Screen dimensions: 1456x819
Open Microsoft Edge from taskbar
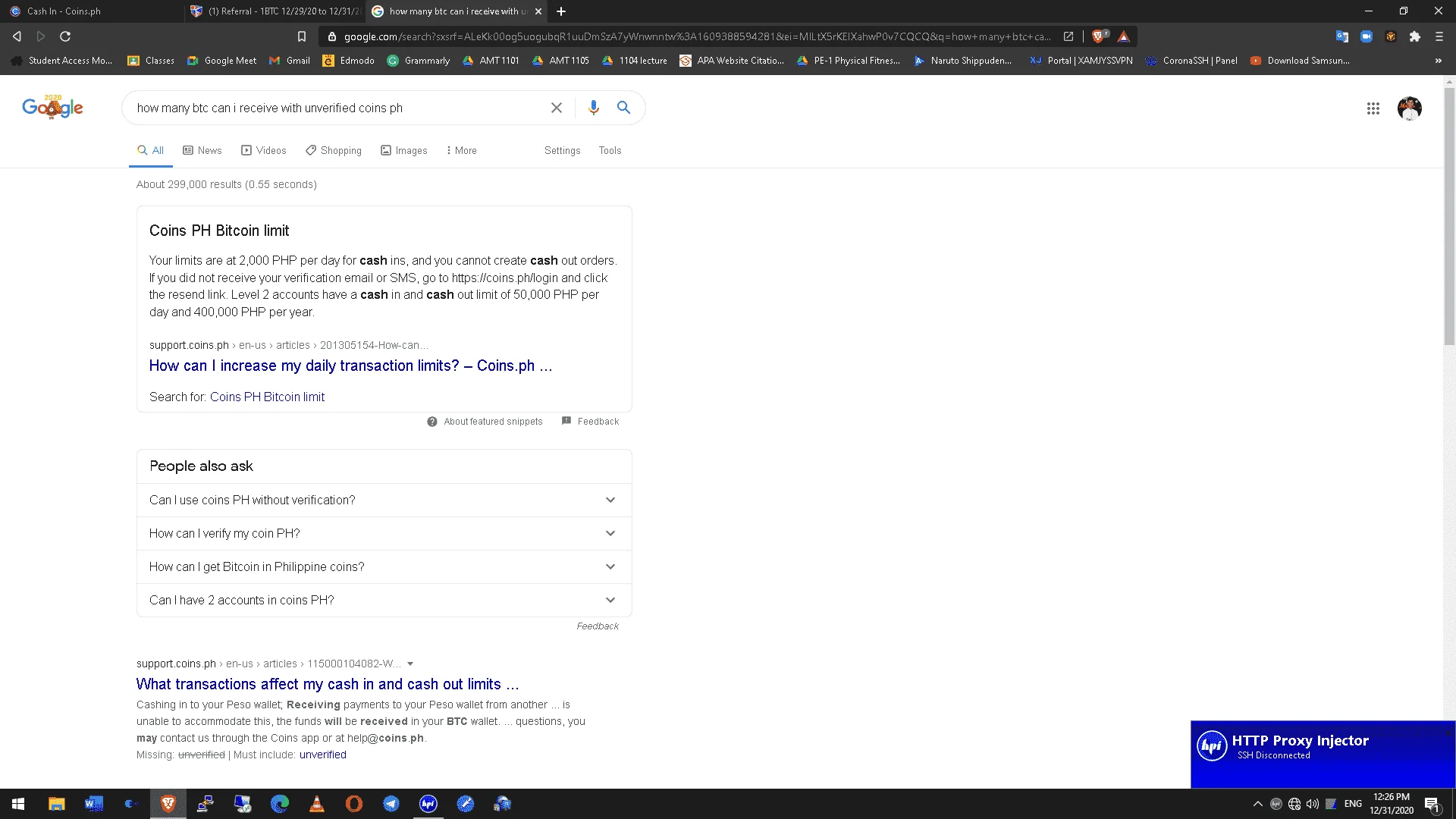(280, 804)
